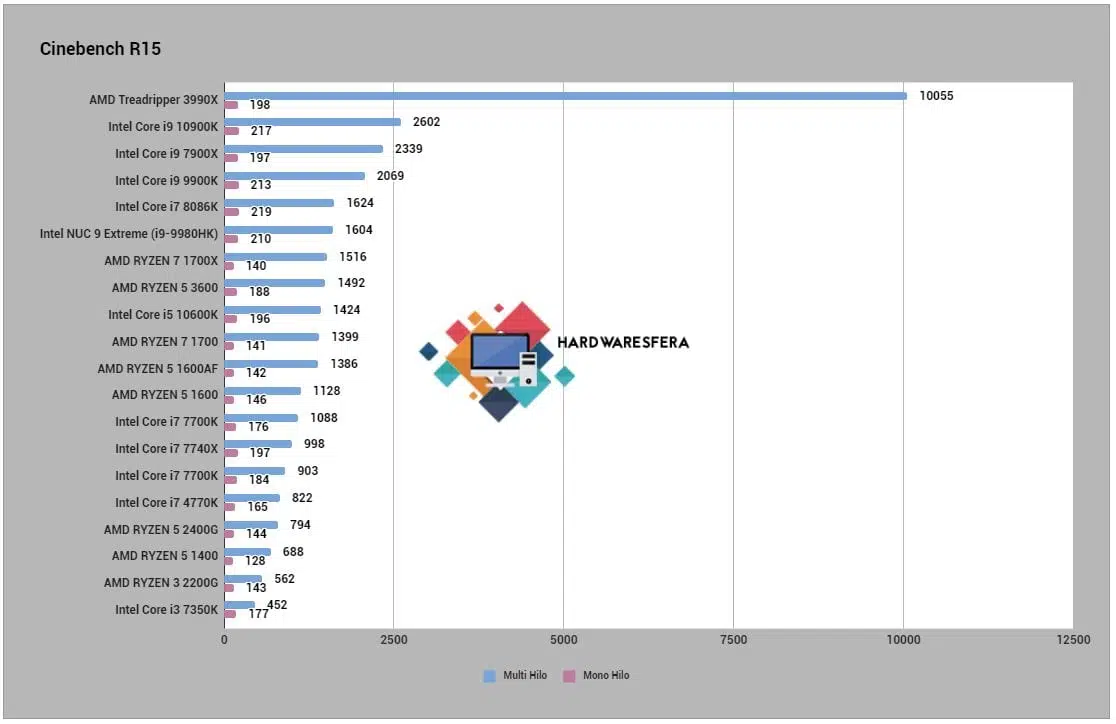Select the 452 score value
This screenshot has height=724, width=1116.
point(277,604)
